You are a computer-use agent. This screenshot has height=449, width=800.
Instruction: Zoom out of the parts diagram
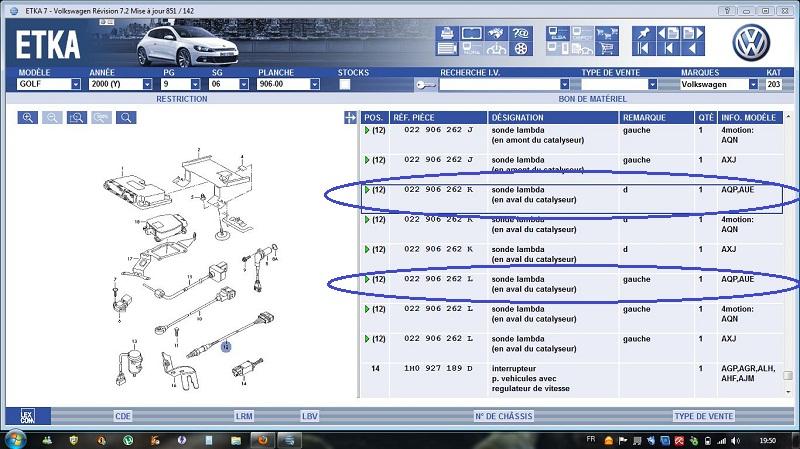click(x=52, y=118)
